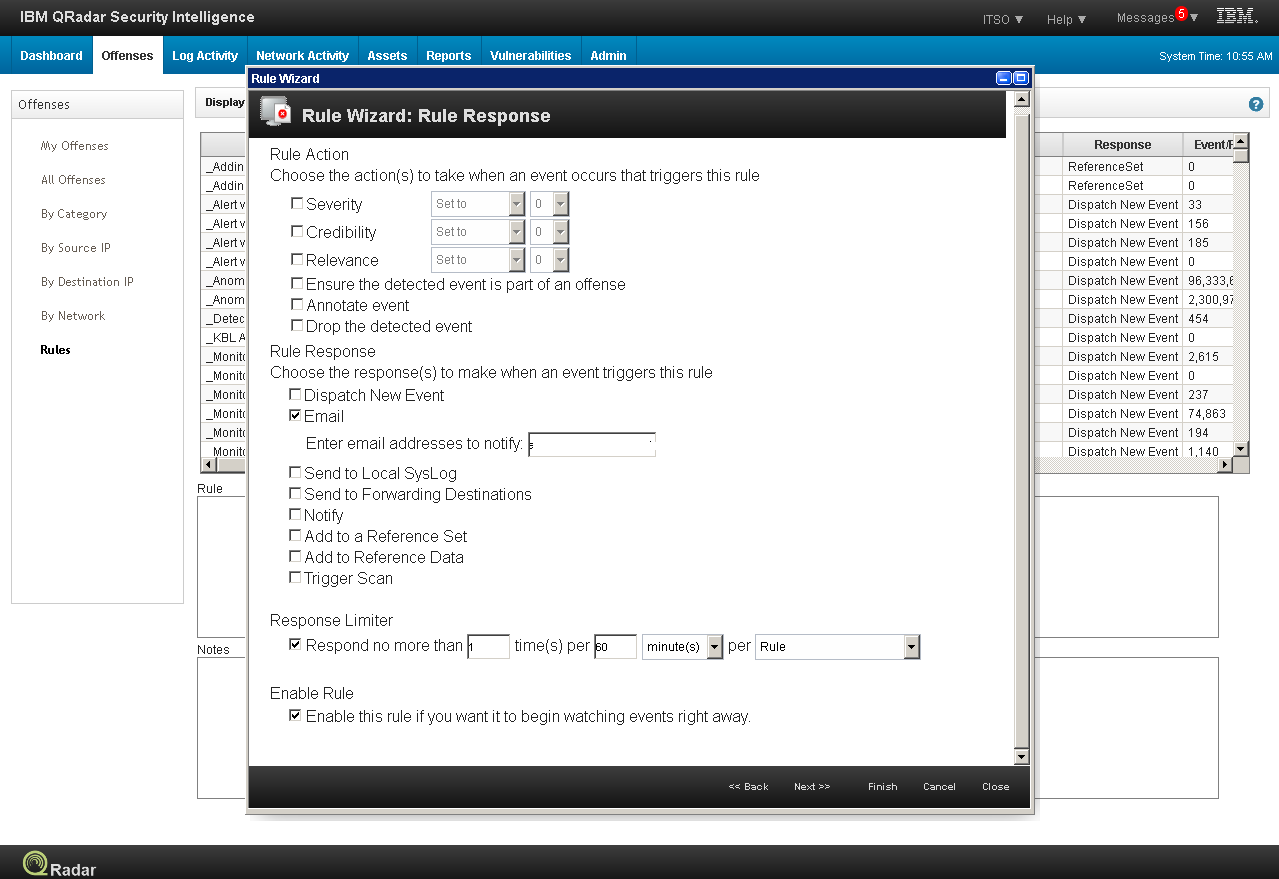
Task: Open the minute(s) time unit dropdown
Action: point(682,647)
